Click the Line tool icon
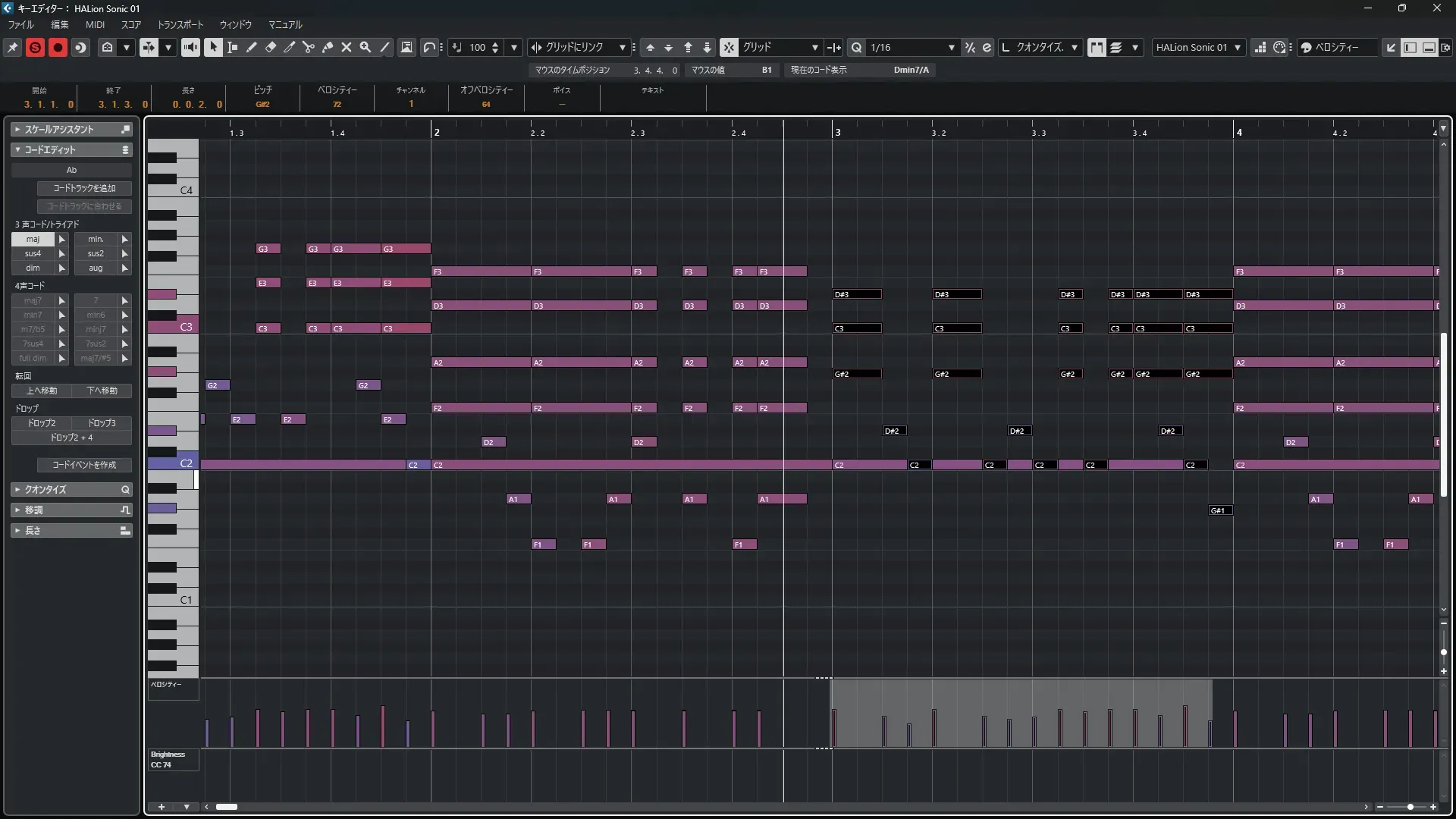 [384, 47]
